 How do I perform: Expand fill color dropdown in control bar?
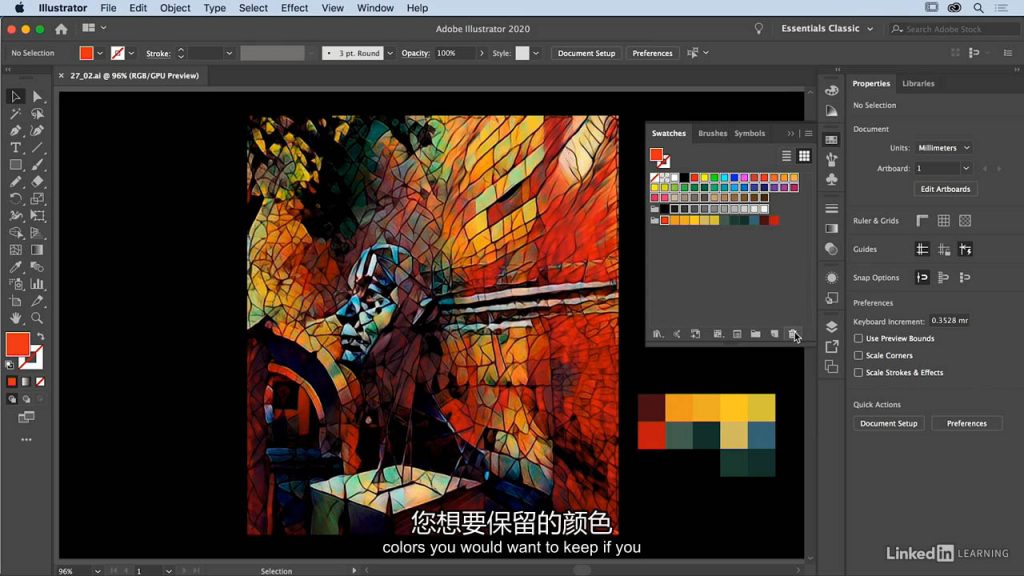click(100, 54)
